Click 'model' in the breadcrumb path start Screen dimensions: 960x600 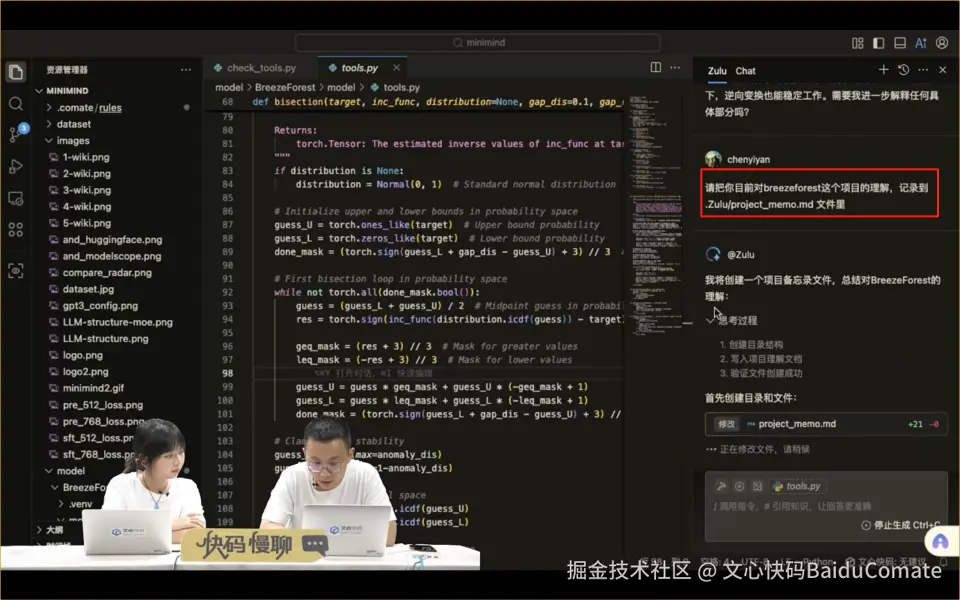pos(229,88)
